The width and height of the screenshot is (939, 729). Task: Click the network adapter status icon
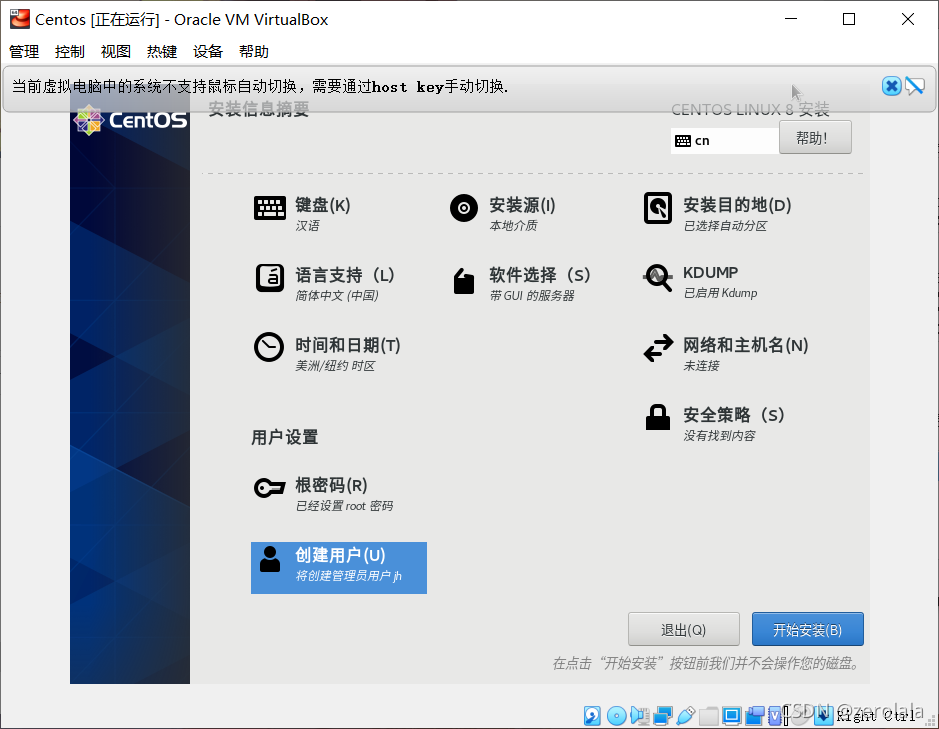663,716
